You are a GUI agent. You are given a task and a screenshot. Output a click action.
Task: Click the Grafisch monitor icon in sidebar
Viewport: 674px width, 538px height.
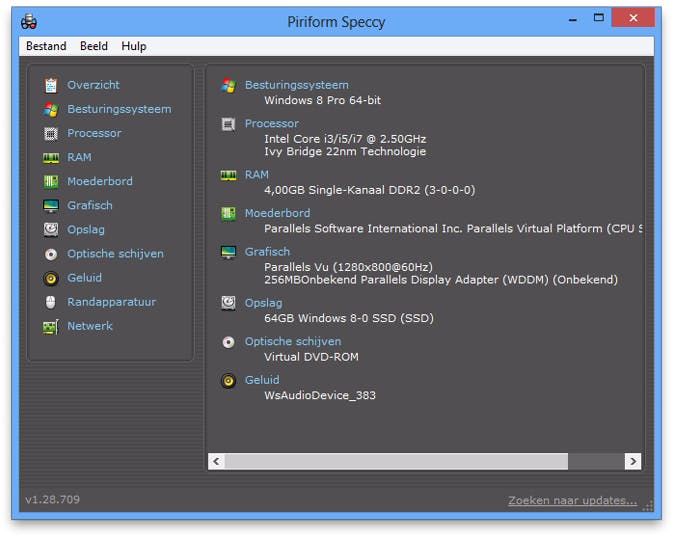pyautogui.click(x=51, y=206)
